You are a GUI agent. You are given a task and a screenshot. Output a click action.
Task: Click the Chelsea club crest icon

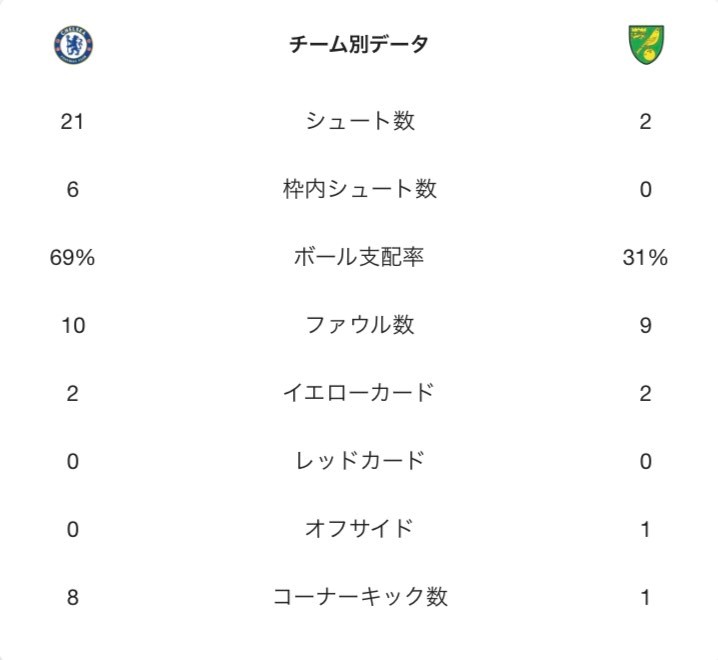click(73, 45)
